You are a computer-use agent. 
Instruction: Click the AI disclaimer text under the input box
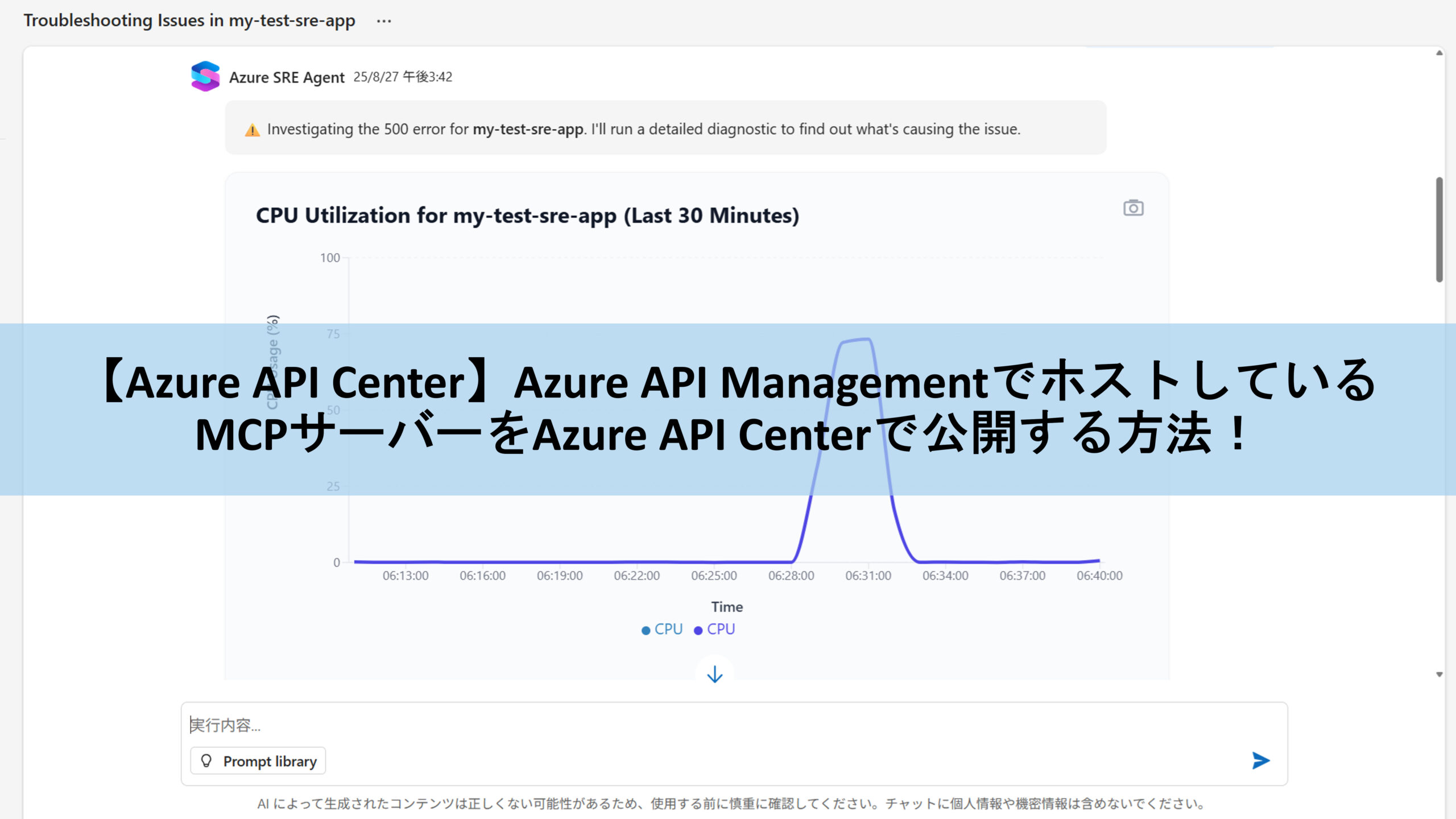tap(731, 804)
